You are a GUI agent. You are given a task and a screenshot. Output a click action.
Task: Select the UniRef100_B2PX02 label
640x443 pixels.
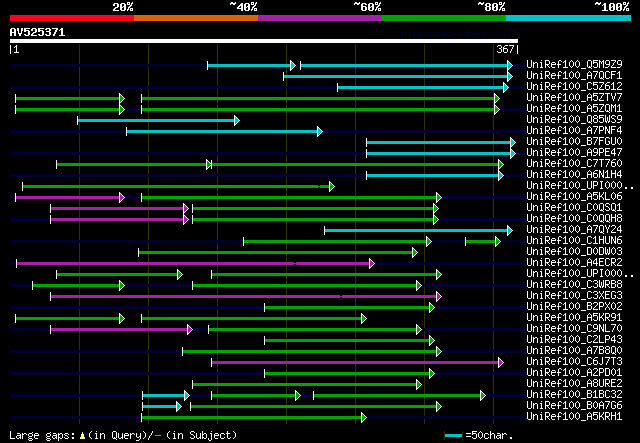574,307
